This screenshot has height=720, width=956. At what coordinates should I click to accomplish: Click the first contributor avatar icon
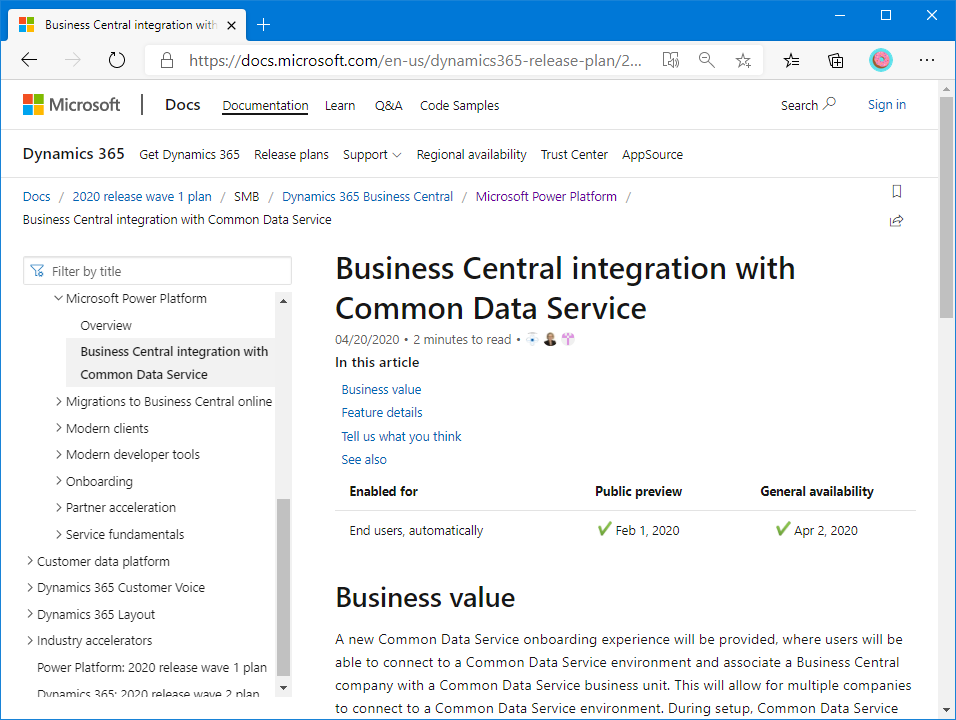point(532,340)
